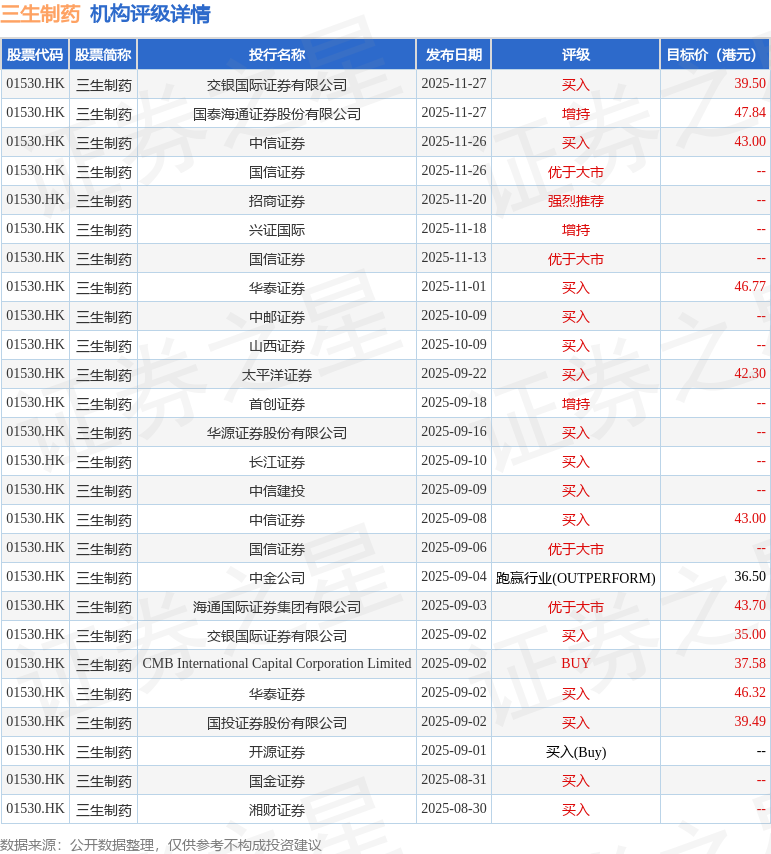Click 兴证国际 broker name

point(277,230)
